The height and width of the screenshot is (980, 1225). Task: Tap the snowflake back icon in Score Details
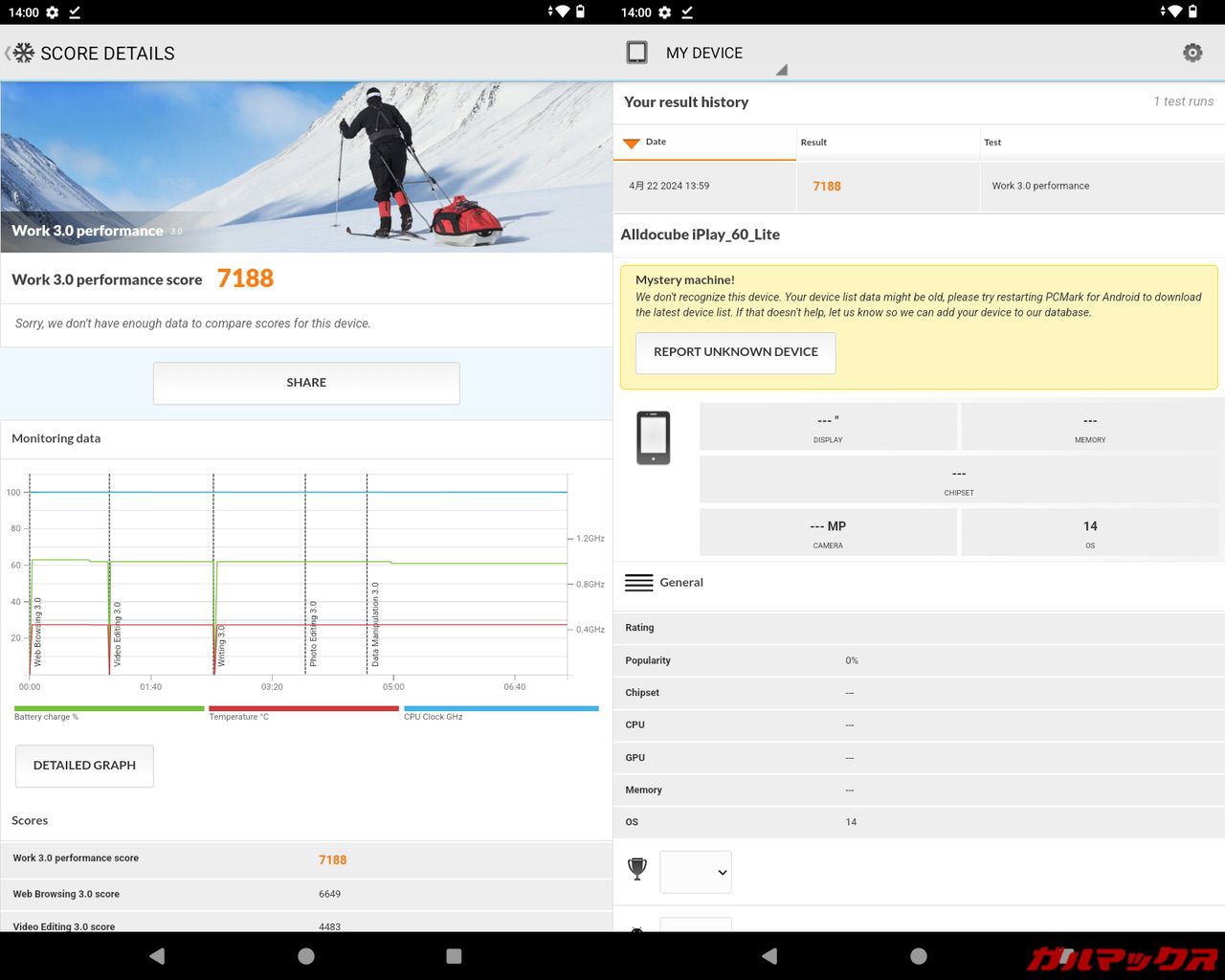[22, 53]
